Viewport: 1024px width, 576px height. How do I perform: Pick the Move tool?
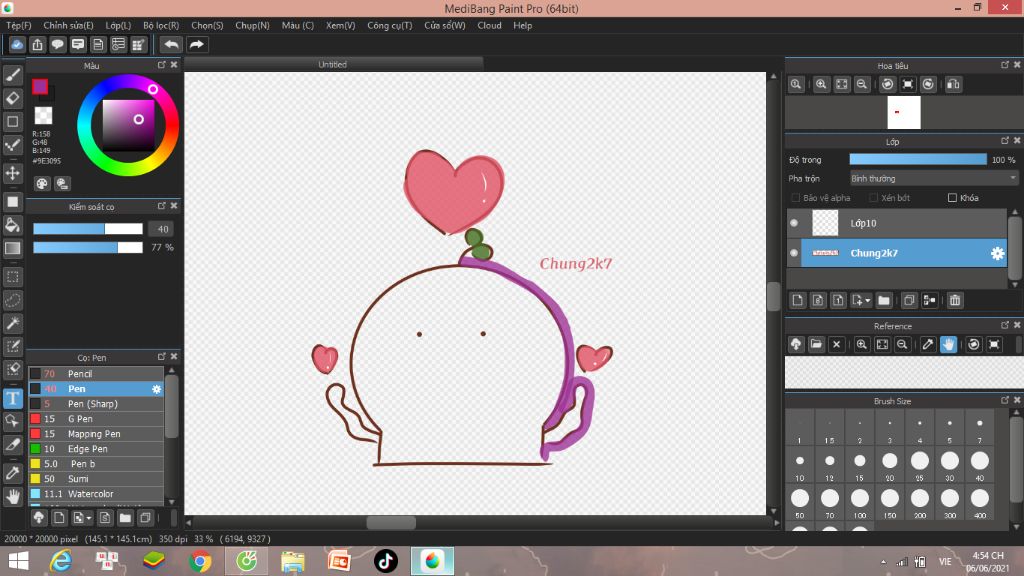click(12, 173)
